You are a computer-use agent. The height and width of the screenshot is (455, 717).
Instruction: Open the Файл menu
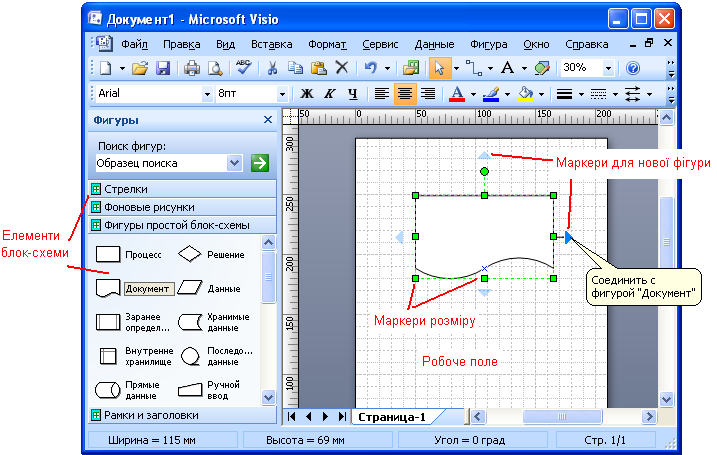pos(134,44)
